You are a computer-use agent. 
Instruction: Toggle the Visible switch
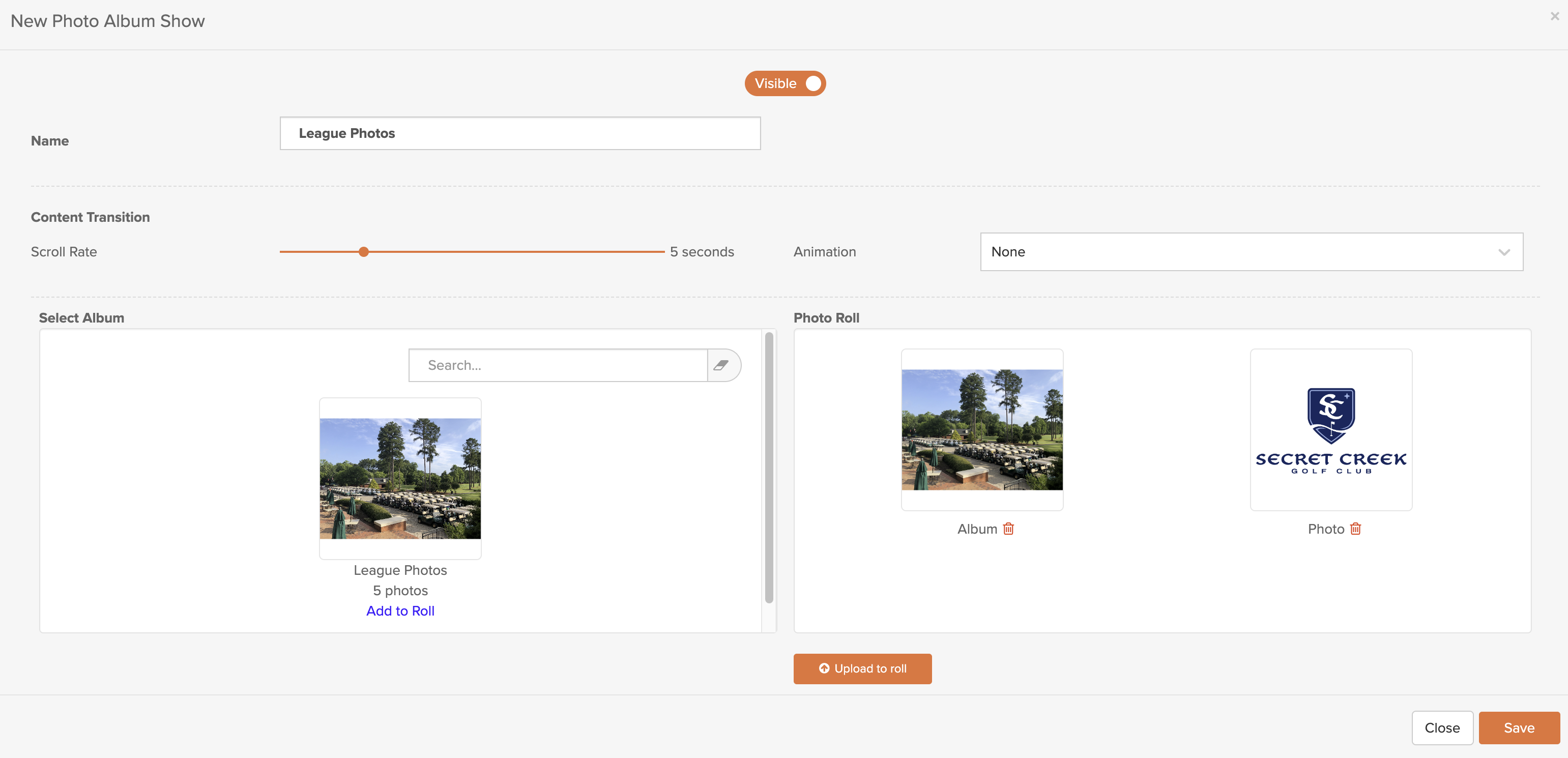point(785,83)
